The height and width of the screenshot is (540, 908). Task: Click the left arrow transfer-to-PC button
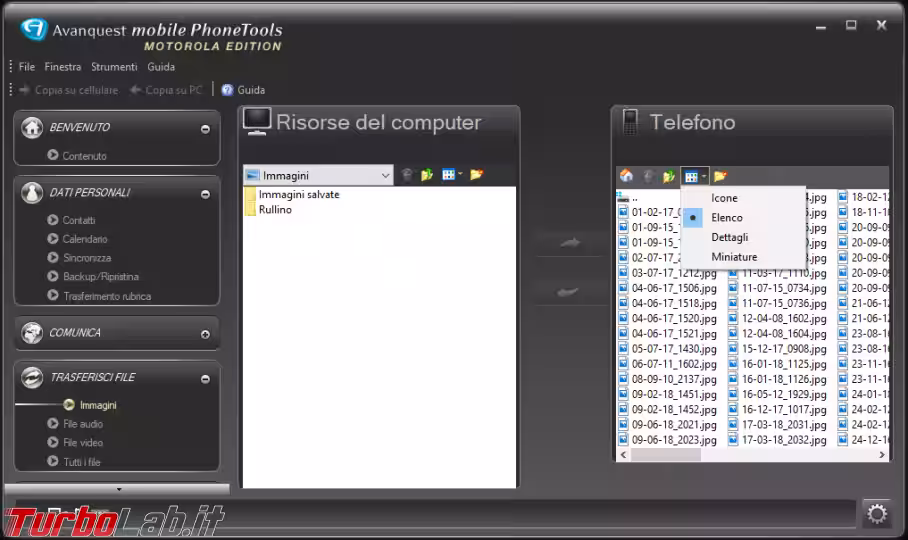pos(568,292)
